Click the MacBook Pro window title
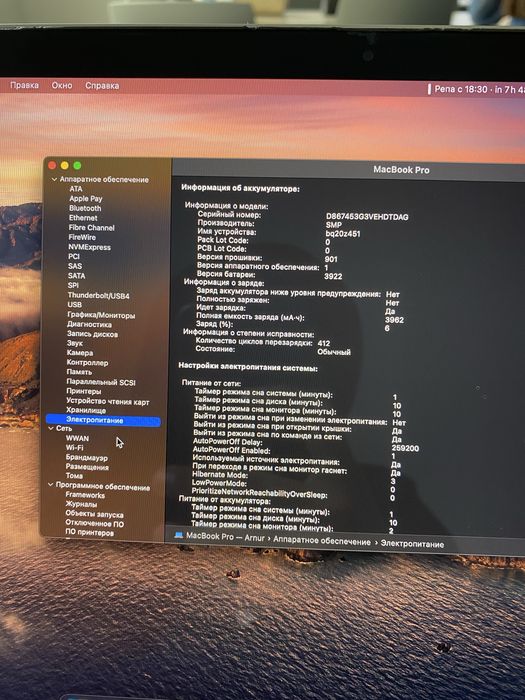The width and height of the screenshot is (525, 700). 401,170
